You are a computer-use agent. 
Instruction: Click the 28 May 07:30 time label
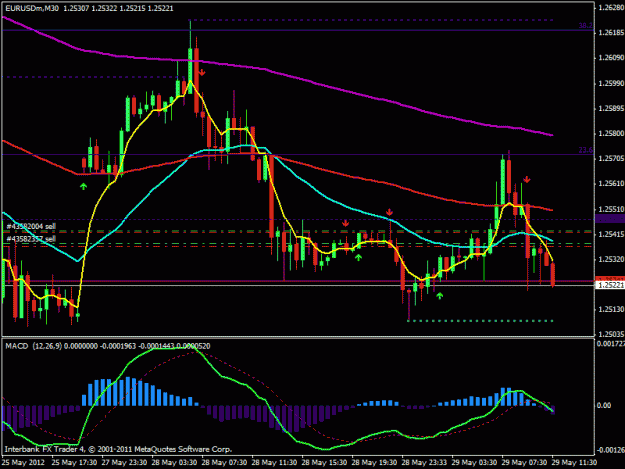click(x=224, y=462)
